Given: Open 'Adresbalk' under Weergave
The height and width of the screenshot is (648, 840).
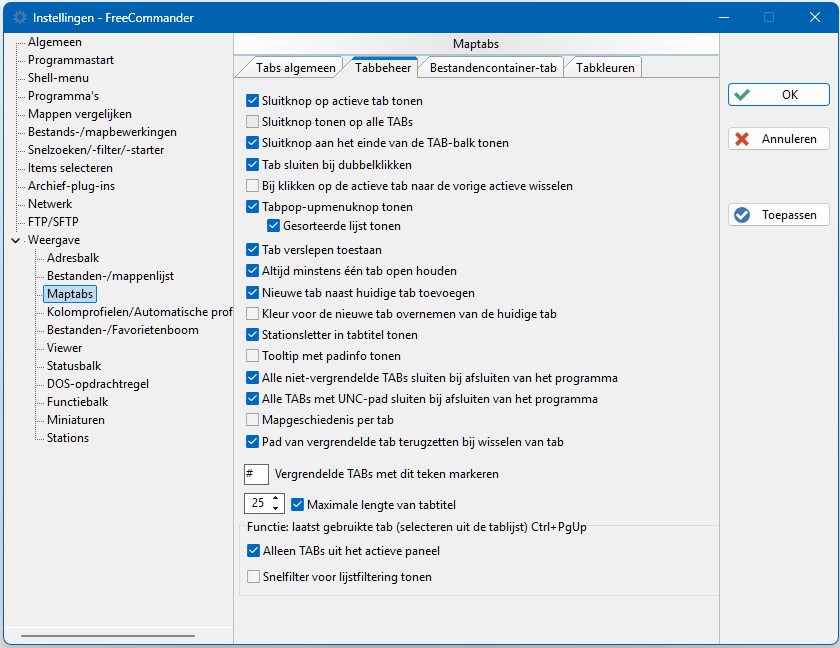Looking at the screenshot, I should pos(73,258).
